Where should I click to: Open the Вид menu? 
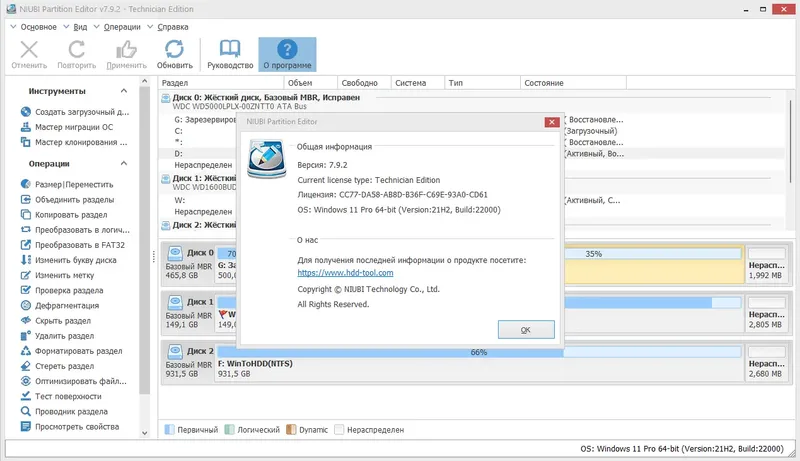(x=80, y=27)
